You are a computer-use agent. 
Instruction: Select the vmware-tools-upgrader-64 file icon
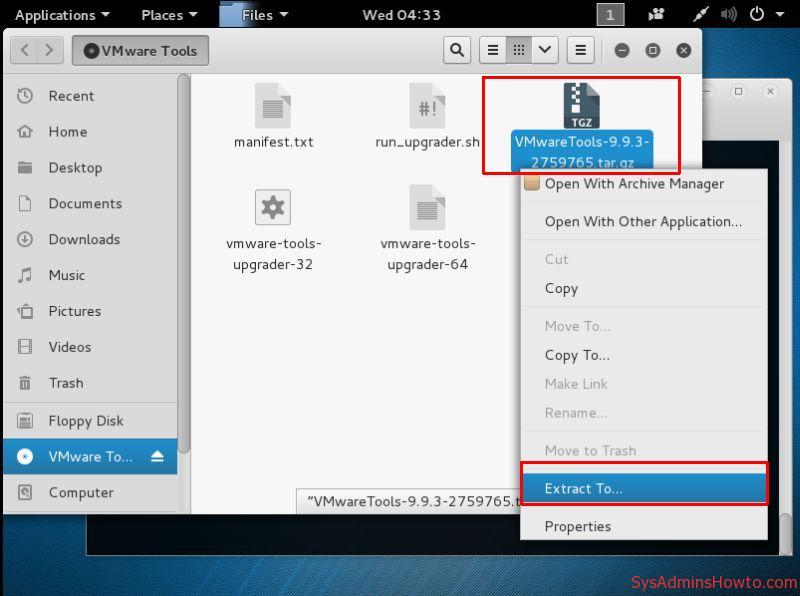click(x=428, y=207)
